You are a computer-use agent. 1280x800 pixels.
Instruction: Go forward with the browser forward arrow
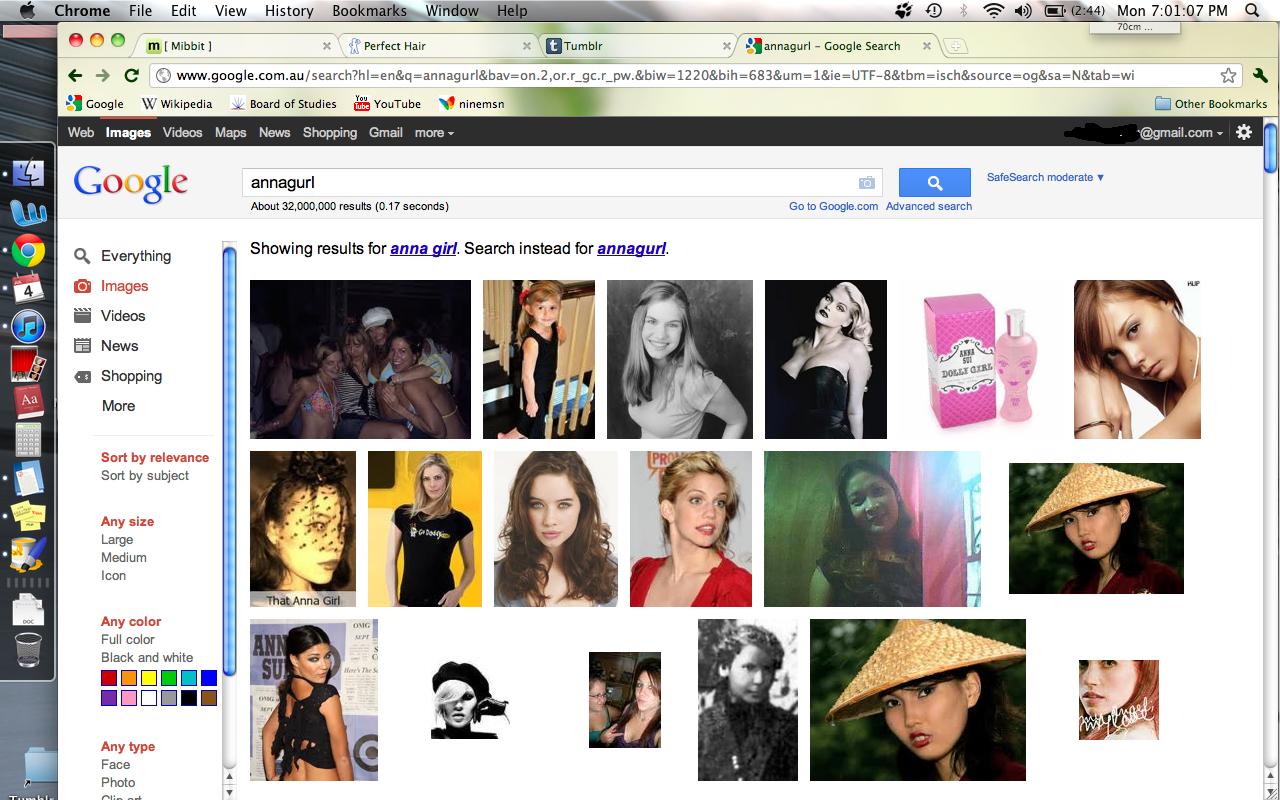click(x=102, y=75)
